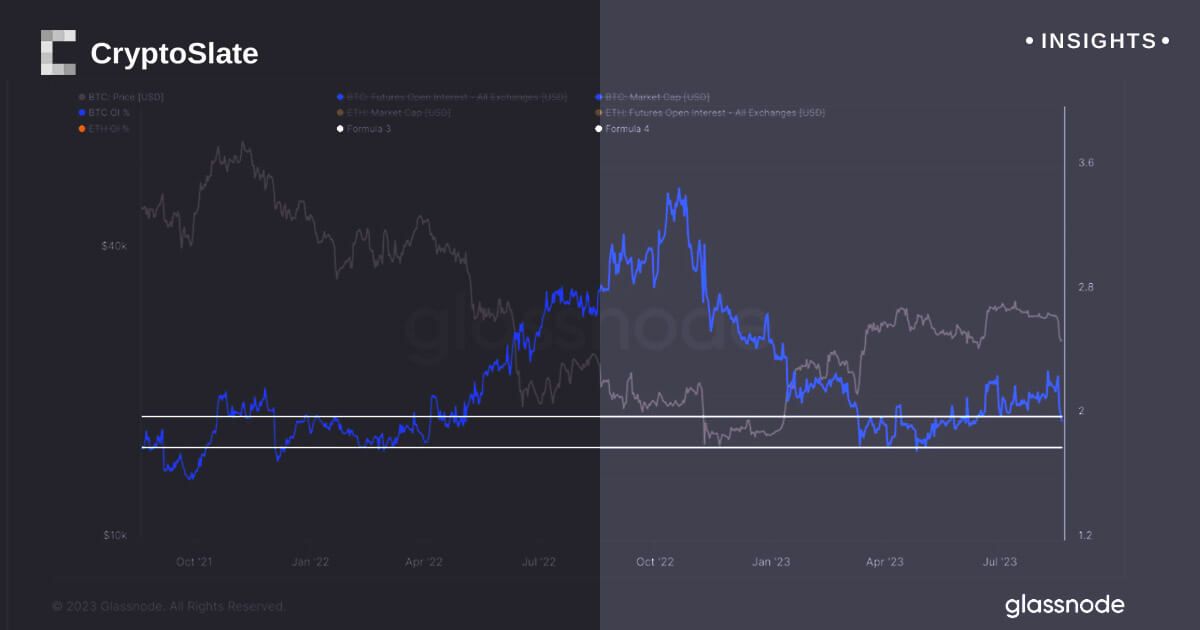The height and width of the screenshot is (630, 1200).
Task: Click the BTC OI % blue legend dot
Action: tap(81, 113)
